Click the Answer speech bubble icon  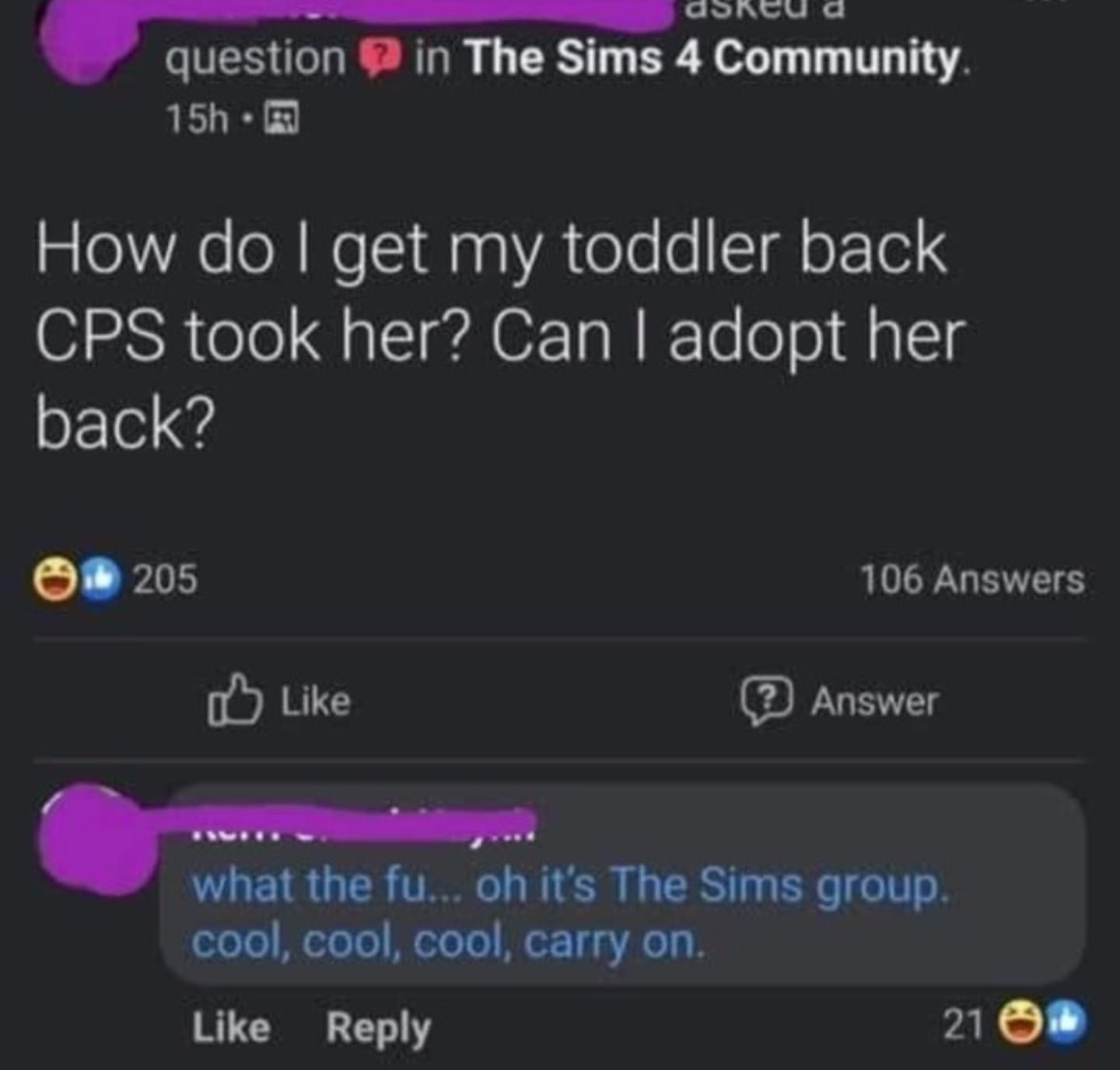pyautogui.click(x=766, y=701)
